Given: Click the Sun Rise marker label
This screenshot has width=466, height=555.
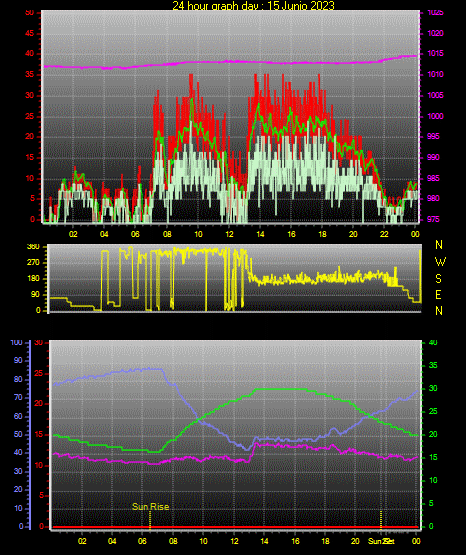Looking at the screenshot, I should point(150,507).
